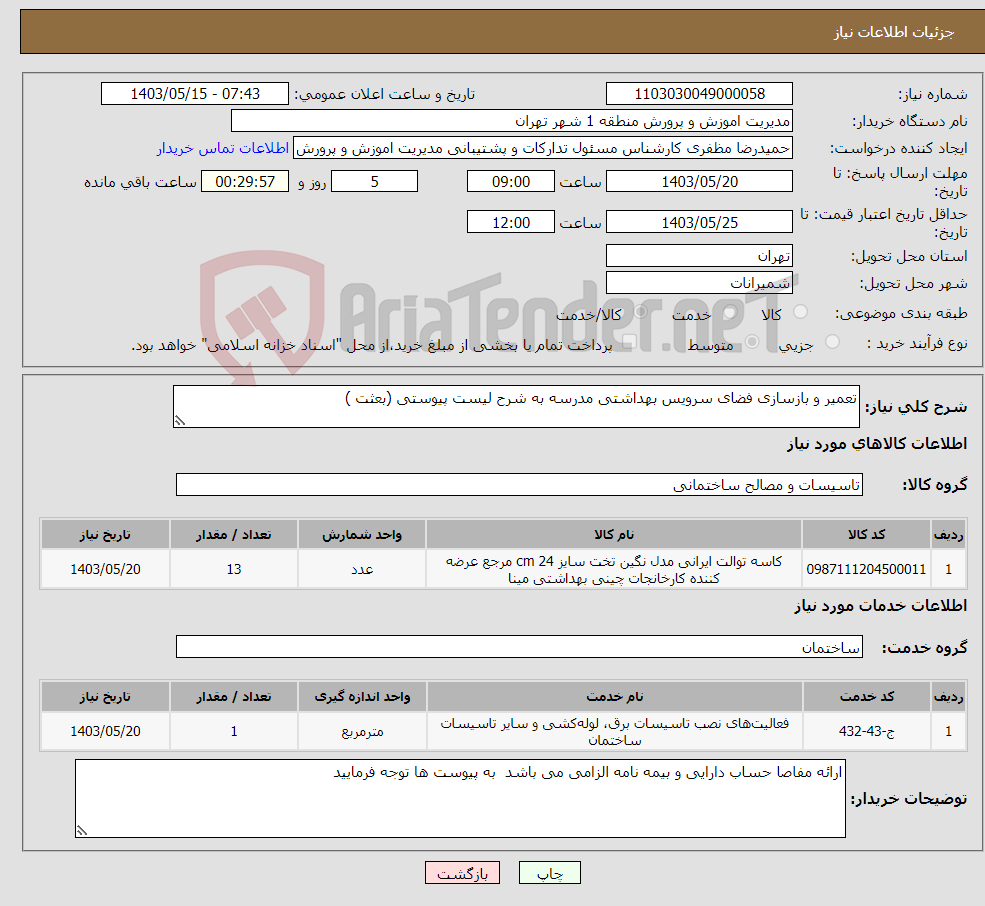This screenshot has width=985, height=906.
Task: Click the service unit cell مترمربع
Action: pos(362,731)
